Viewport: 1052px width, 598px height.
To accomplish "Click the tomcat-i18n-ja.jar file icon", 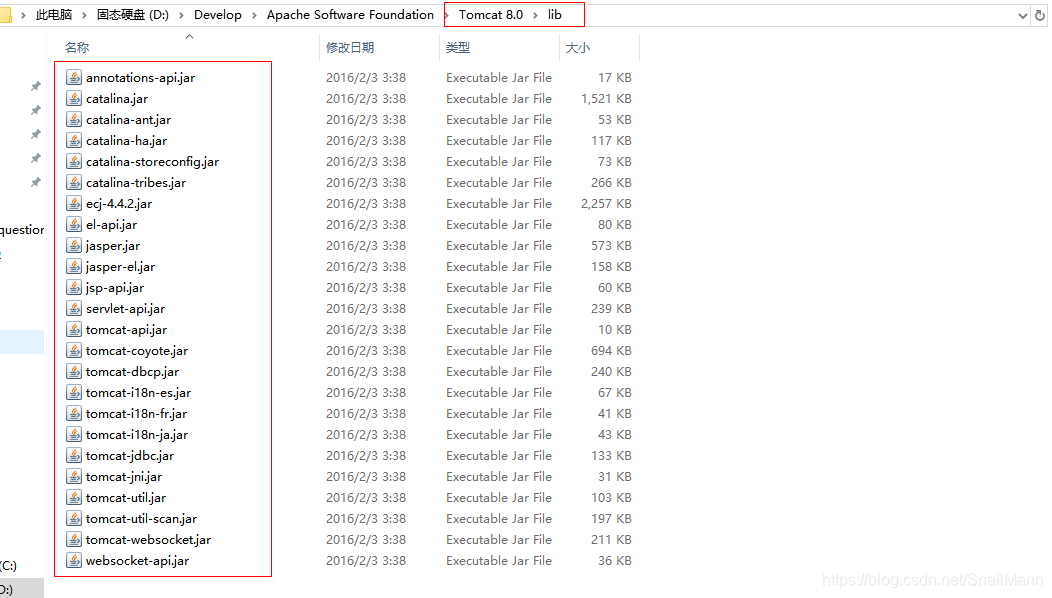I will 74,435.
